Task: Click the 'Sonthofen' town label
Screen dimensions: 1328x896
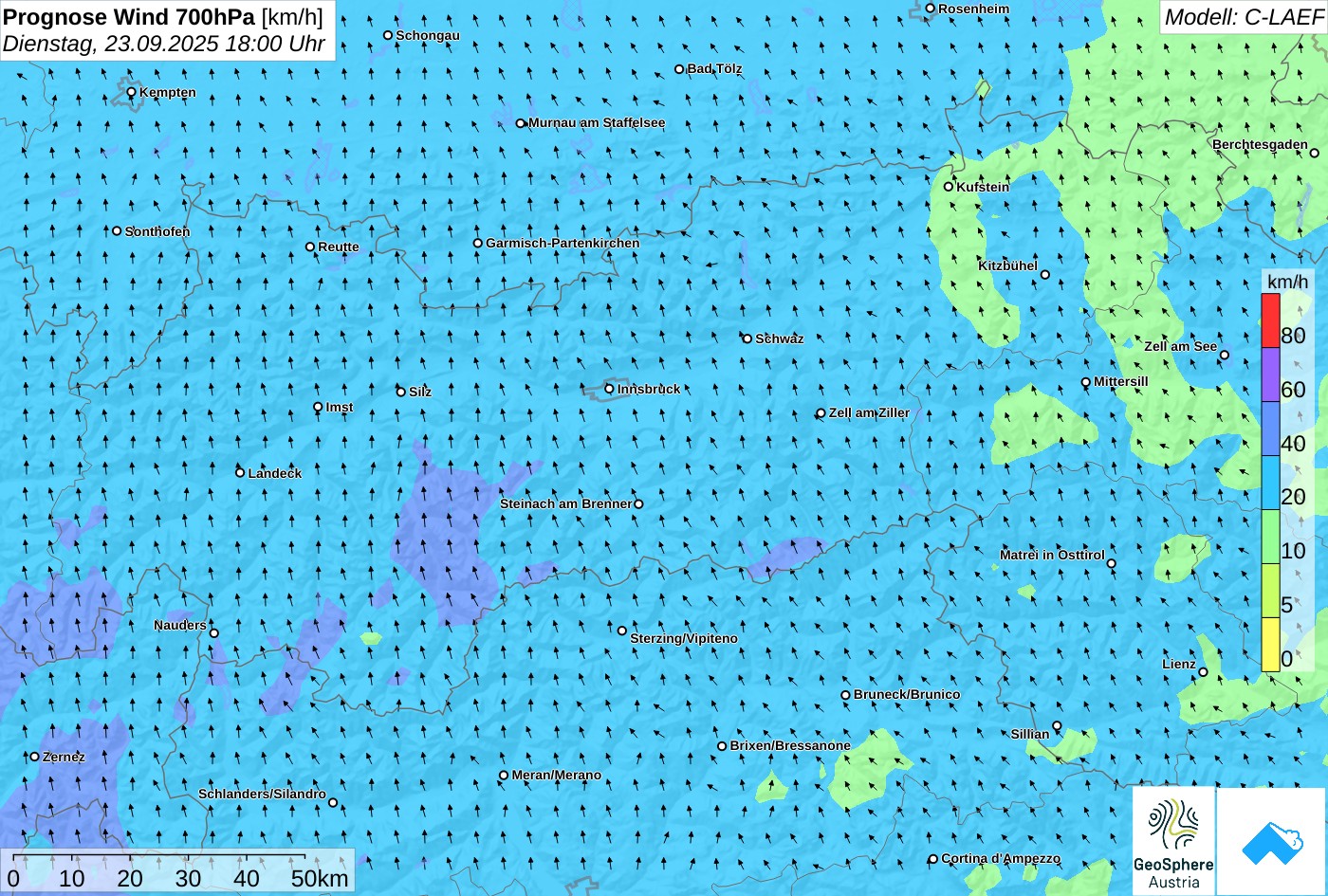Action: (x=157, y=231)
